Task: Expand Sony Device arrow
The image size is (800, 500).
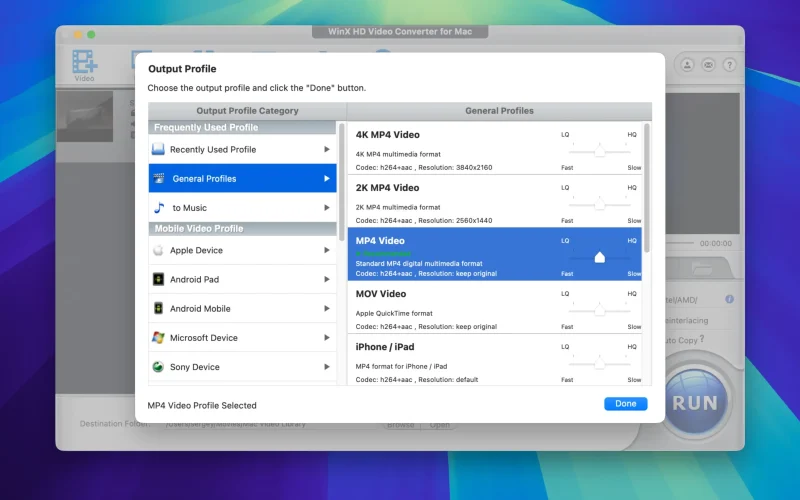Action: 327,366
